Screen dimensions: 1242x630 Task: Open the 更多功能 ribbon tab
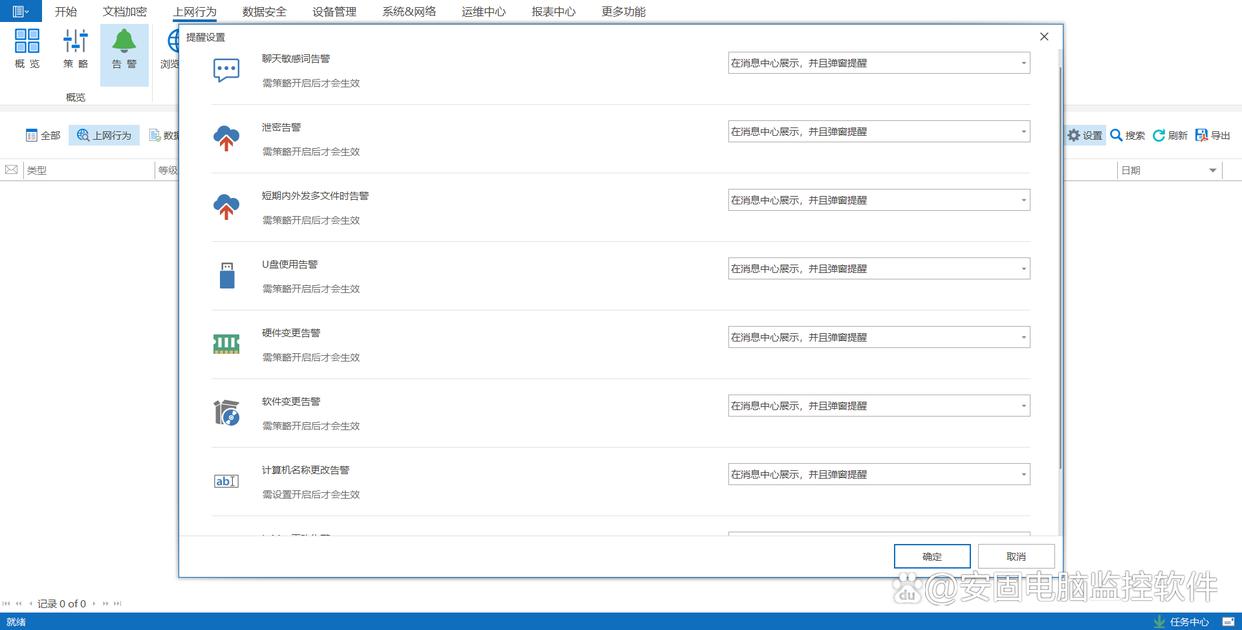click(x=624, y=12)
